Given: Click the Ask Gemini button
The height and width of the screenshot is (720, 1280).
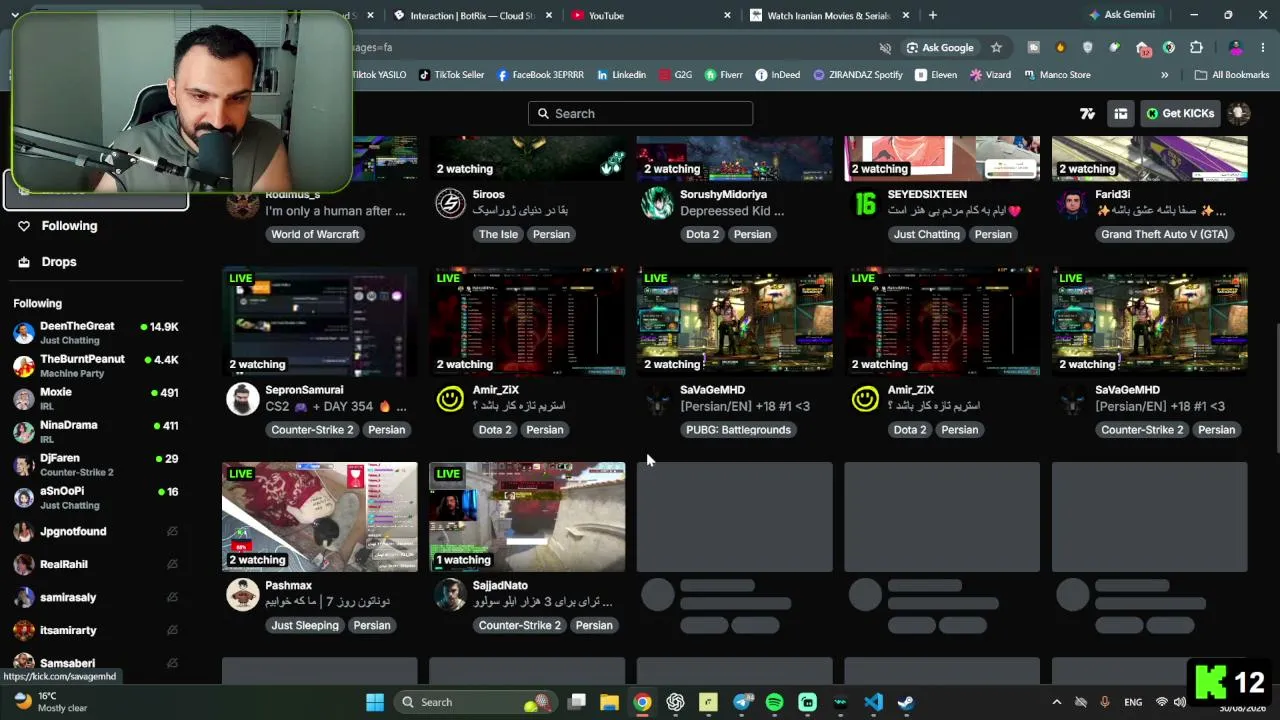Looking at the screenshot, I should pos(1122,15).
